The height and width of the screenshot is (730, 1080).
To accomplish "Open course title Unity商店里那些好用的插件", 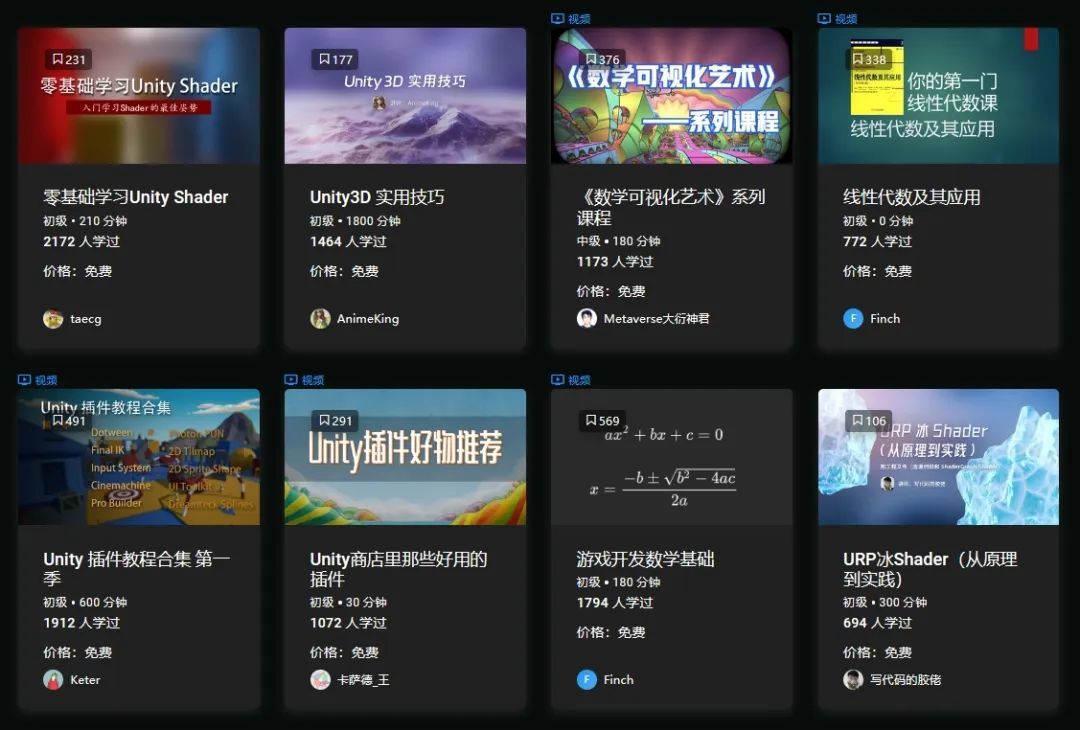I will tap(398, 569).
